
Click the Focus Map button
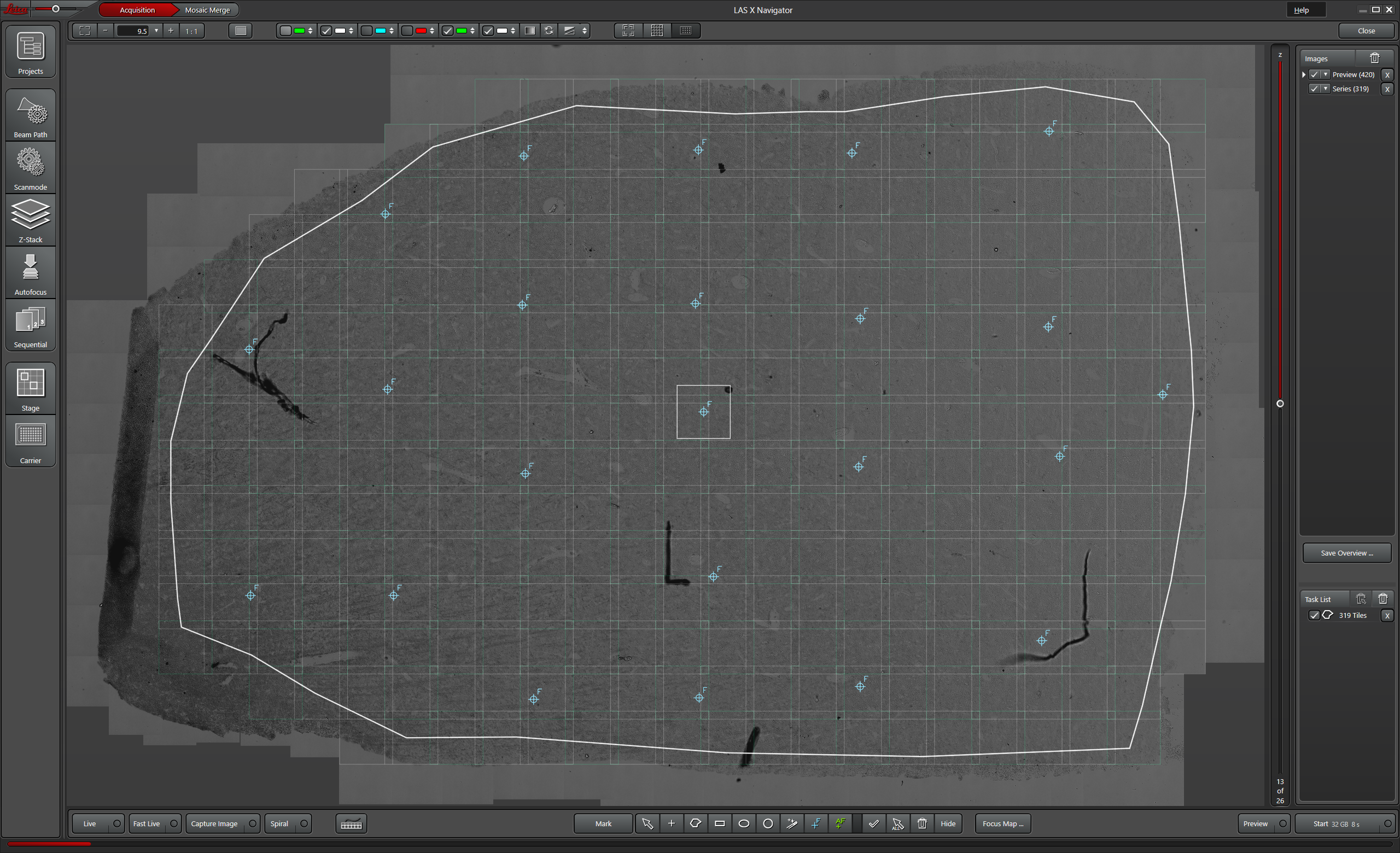(1002, 823)
